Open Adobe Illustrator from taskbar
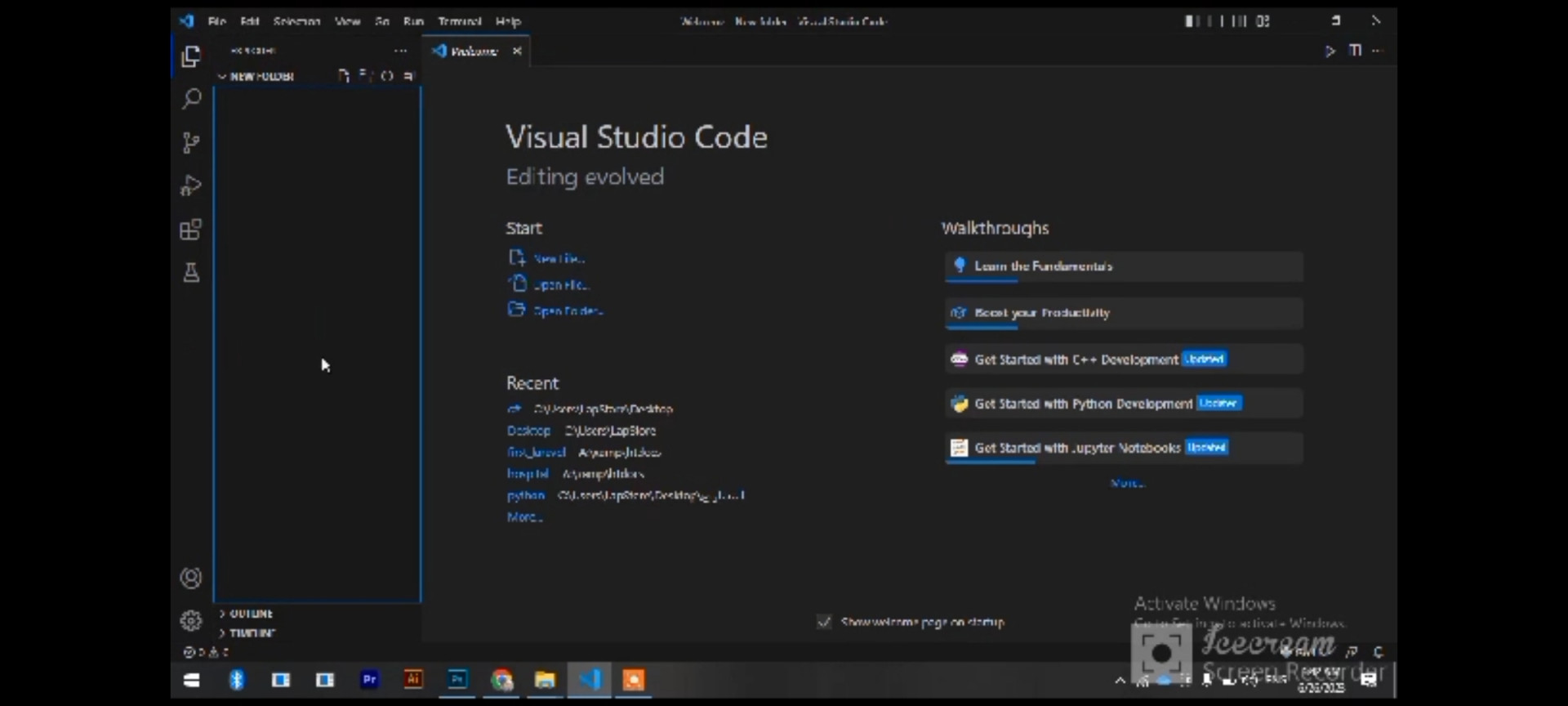1568x706 pixels. coord(413,680)
